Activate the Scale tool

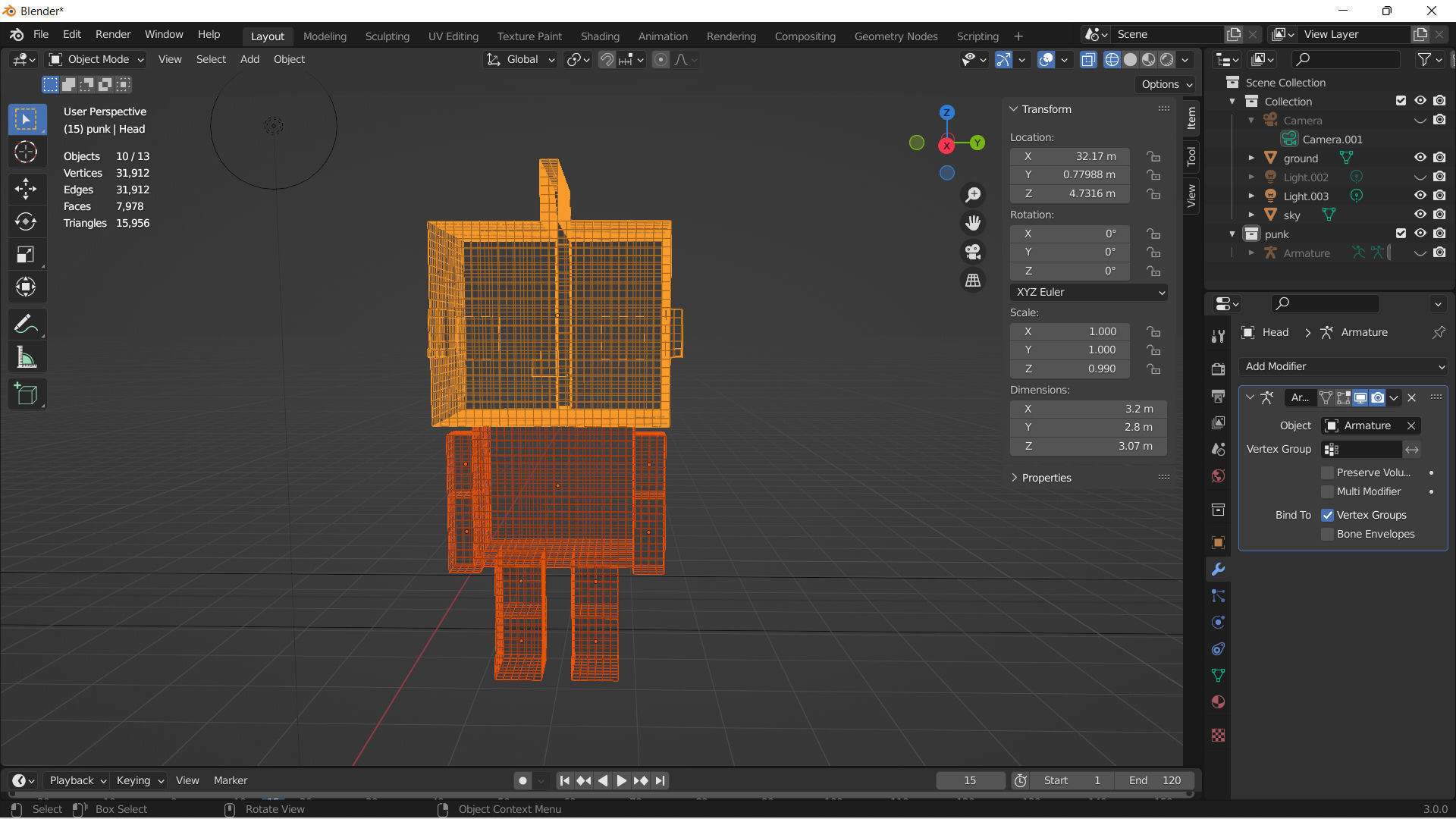[x=26, y=255]
